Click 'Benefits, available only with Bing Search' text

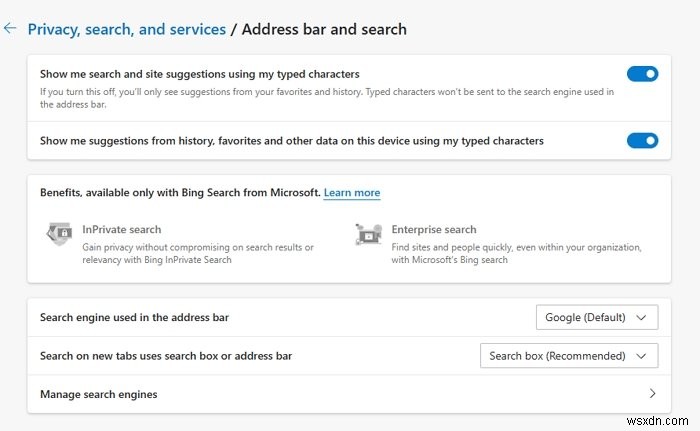coord(180,192)
